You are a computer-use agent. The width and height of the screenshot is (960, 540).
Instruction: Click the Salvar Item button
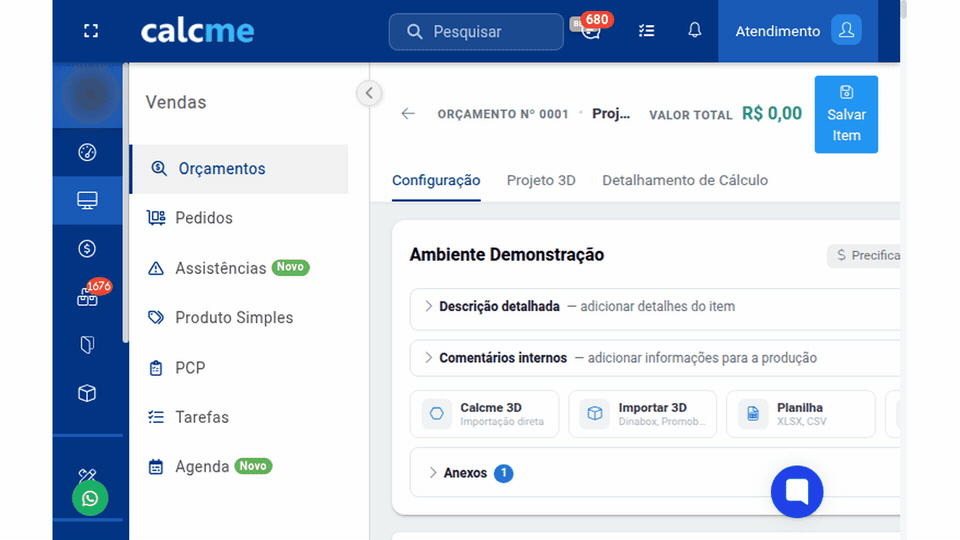click(846, 114)
